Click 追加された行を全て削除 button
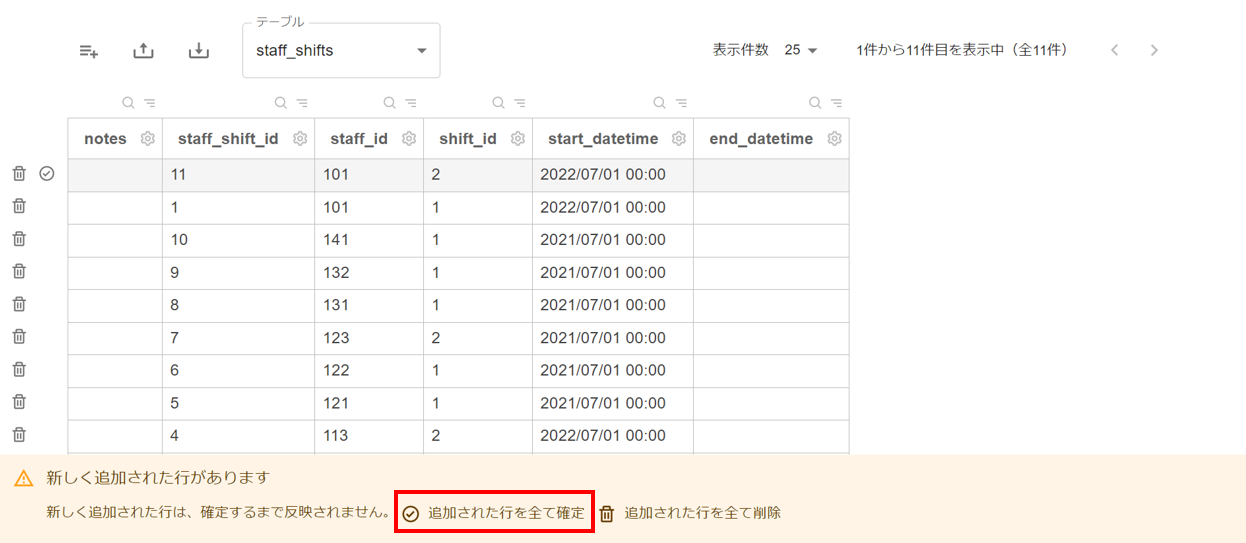Image resolution: width=1246 pixels, height=543 pixels. pyautogui.click(x=690, y=513)
